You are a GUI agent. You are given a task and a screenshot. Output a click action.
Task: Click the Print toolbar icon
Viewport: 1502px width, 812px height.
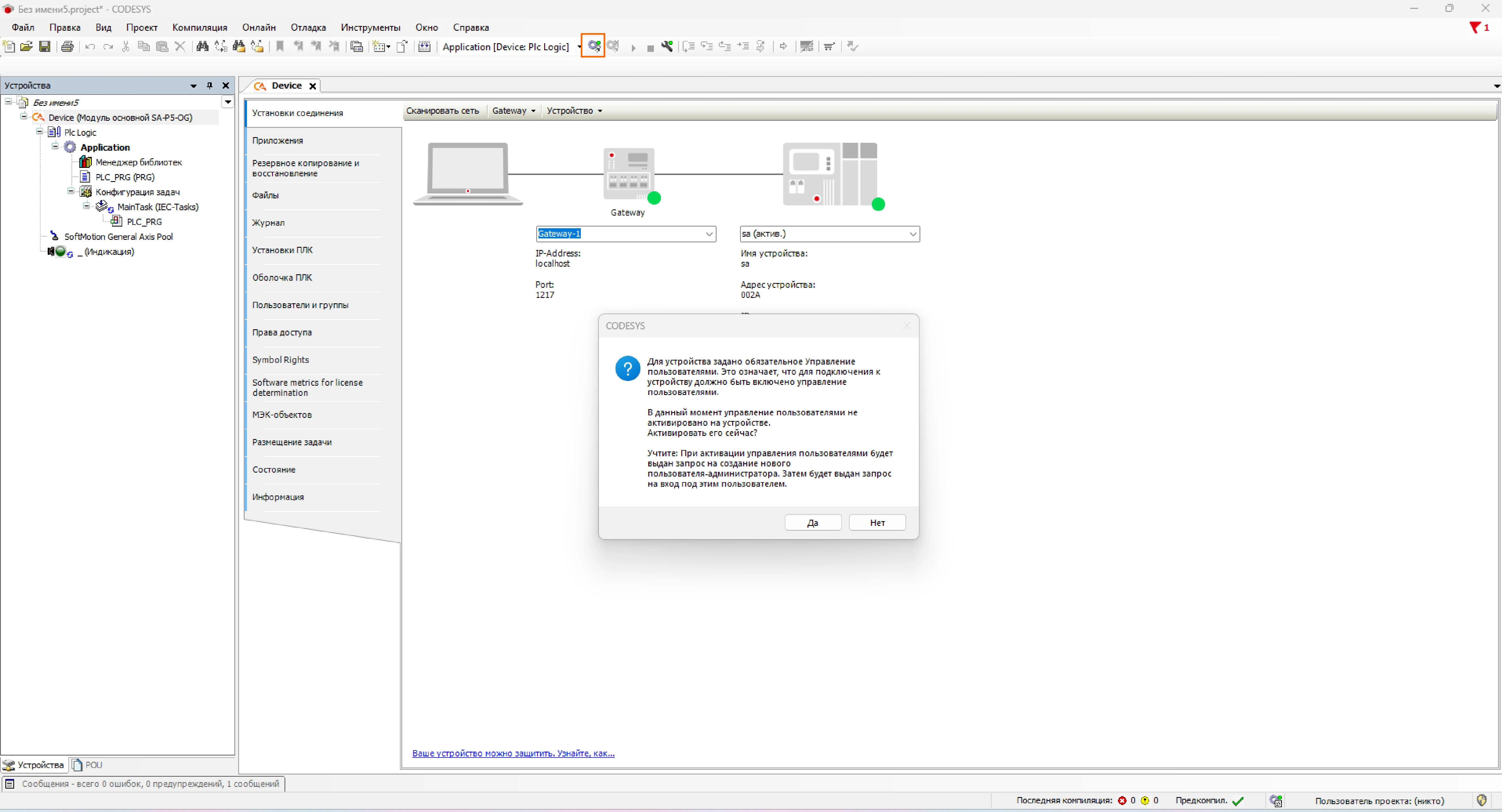(x=68, y=47)
